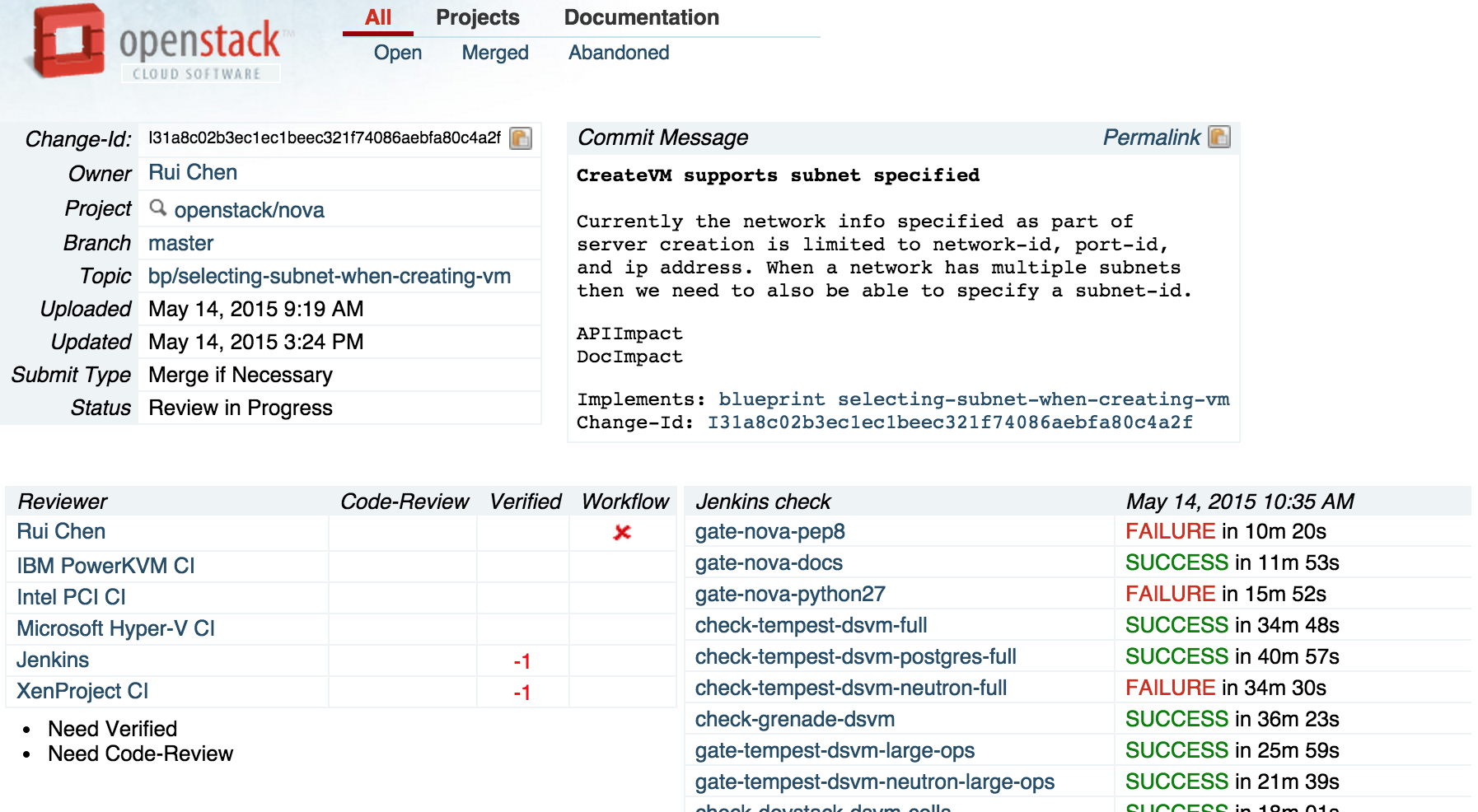This screenshot has width=1478, height=812.
Task: Open the master branch link
Action: [180, 243]
